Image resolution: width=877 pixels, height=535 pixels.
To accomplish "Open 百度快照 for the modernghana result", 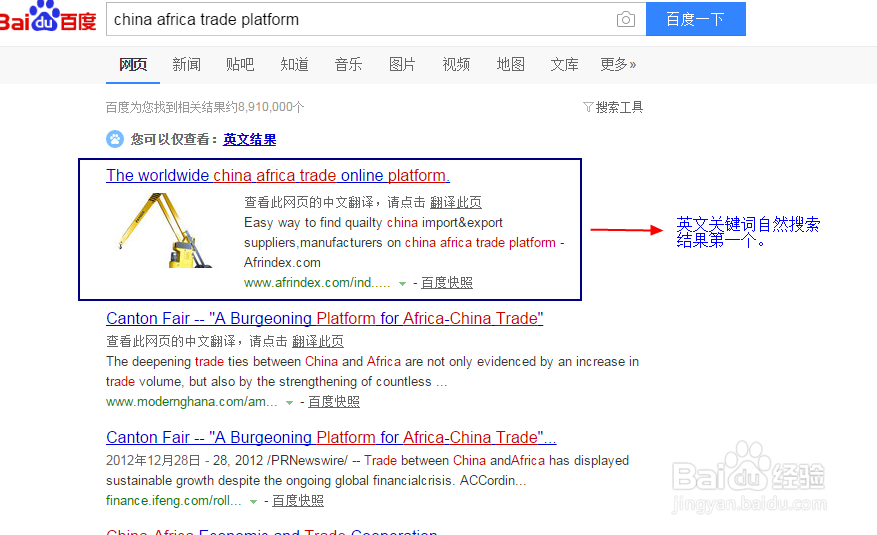I will pyautogui.click(x=334, y=401).
